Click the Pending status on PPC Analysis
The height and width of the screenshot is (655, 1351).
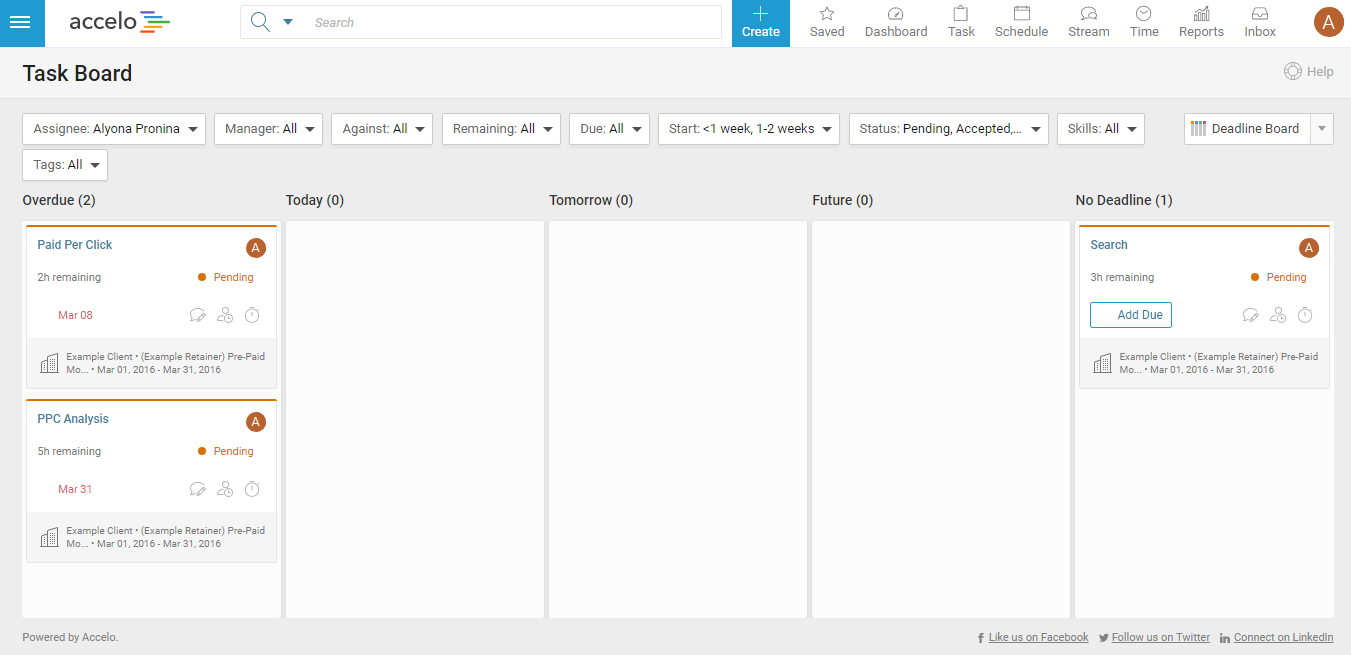click(226, 452)
